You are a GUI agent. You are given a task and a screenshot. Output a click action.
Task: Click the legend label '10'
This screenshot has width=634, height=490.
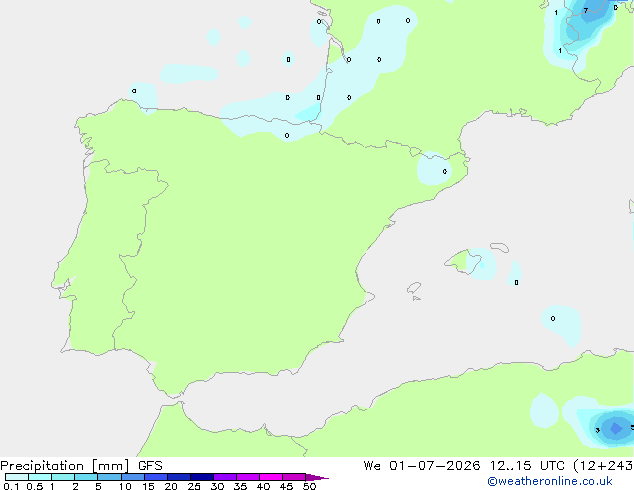125,486
